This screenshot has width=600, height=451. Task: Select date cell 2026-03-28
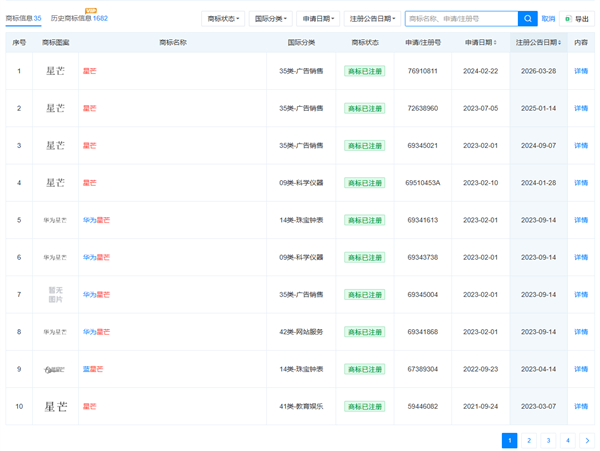[x=538, y=71]
